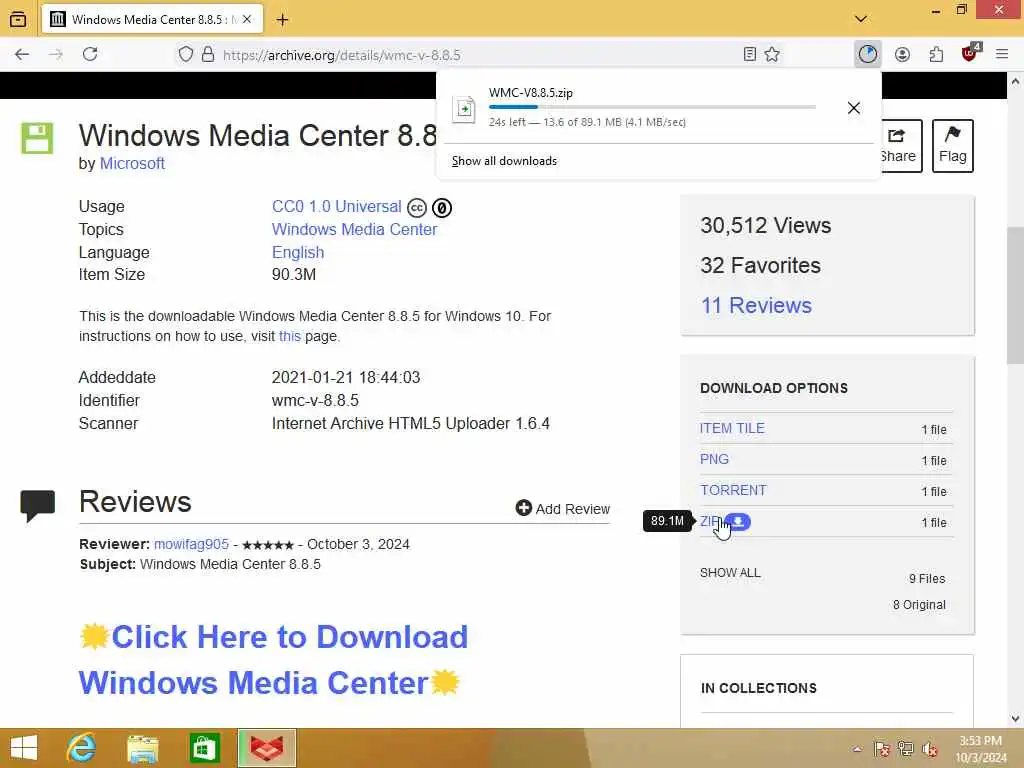The height and width of the screenshot is (768, 1024).
Task: Open the uBlock Origin extension icon
Action: point(970,54)
